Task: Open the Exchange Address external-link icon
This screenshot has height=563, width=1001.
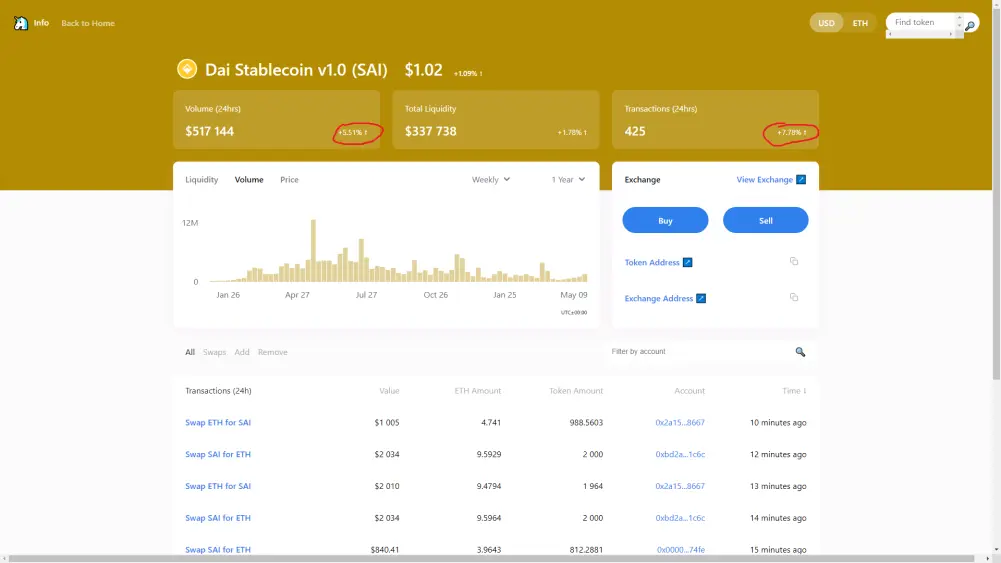Action: tap(701, 298)
